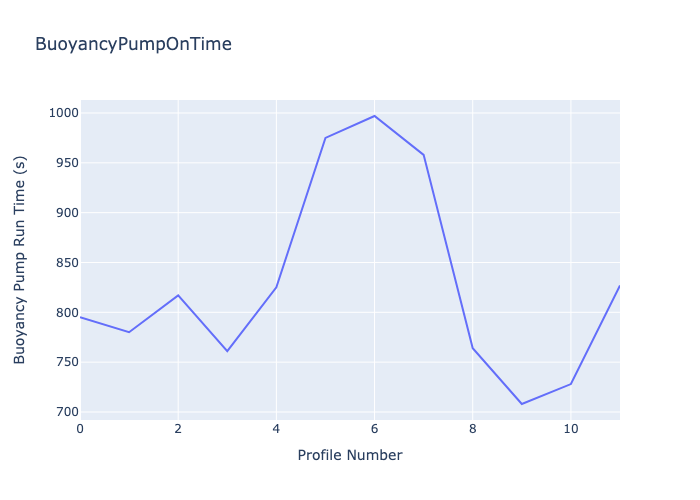The image size is (700, 500).
Task: Click the line vertex at profile 2
Action: (178, 295)
